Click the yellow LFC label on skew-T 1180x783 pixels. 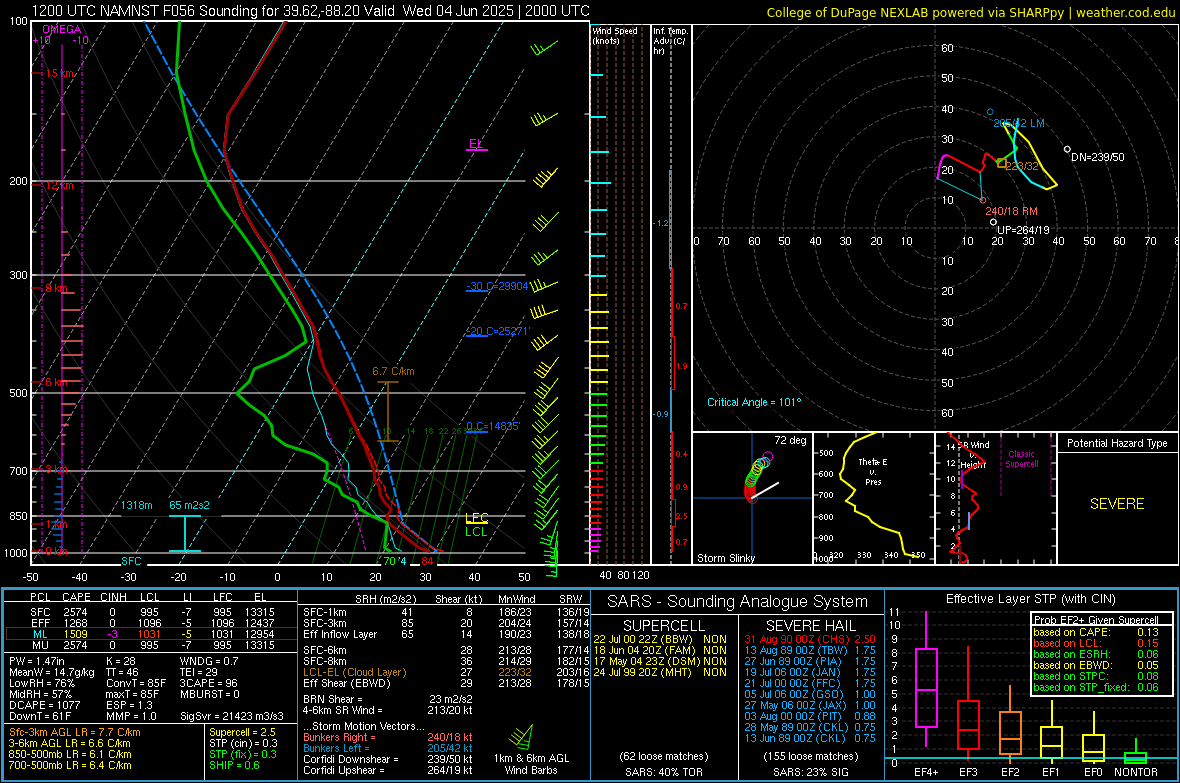477,518
